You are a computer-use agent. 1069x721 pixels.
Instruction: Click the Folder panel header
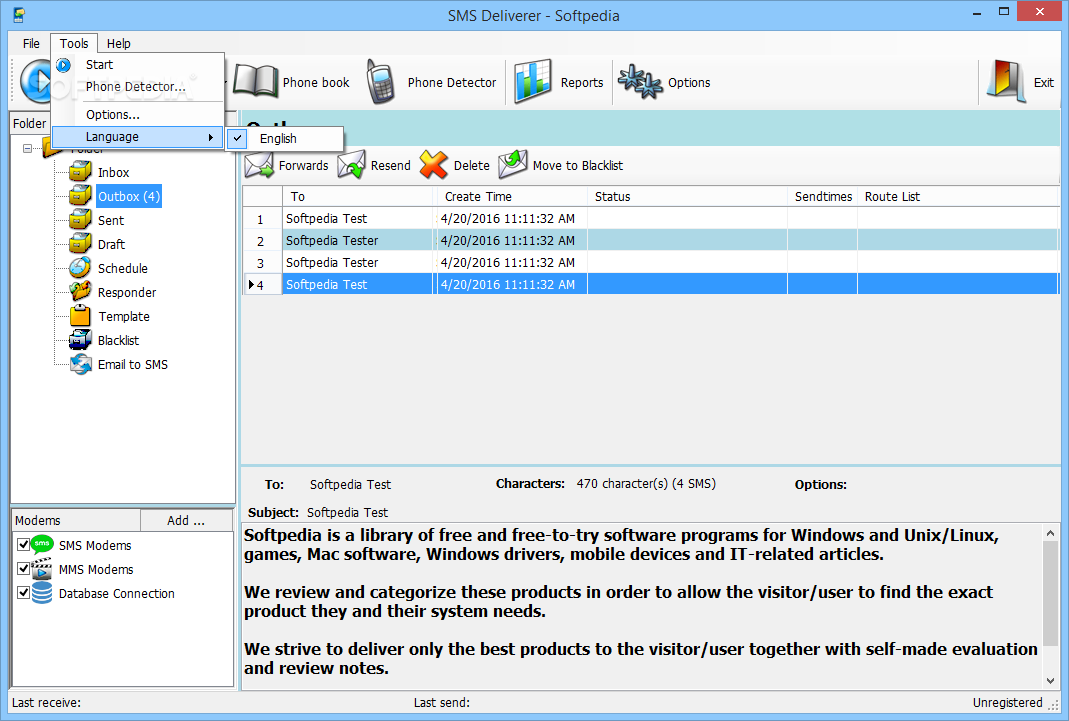(x=29, y=123)
